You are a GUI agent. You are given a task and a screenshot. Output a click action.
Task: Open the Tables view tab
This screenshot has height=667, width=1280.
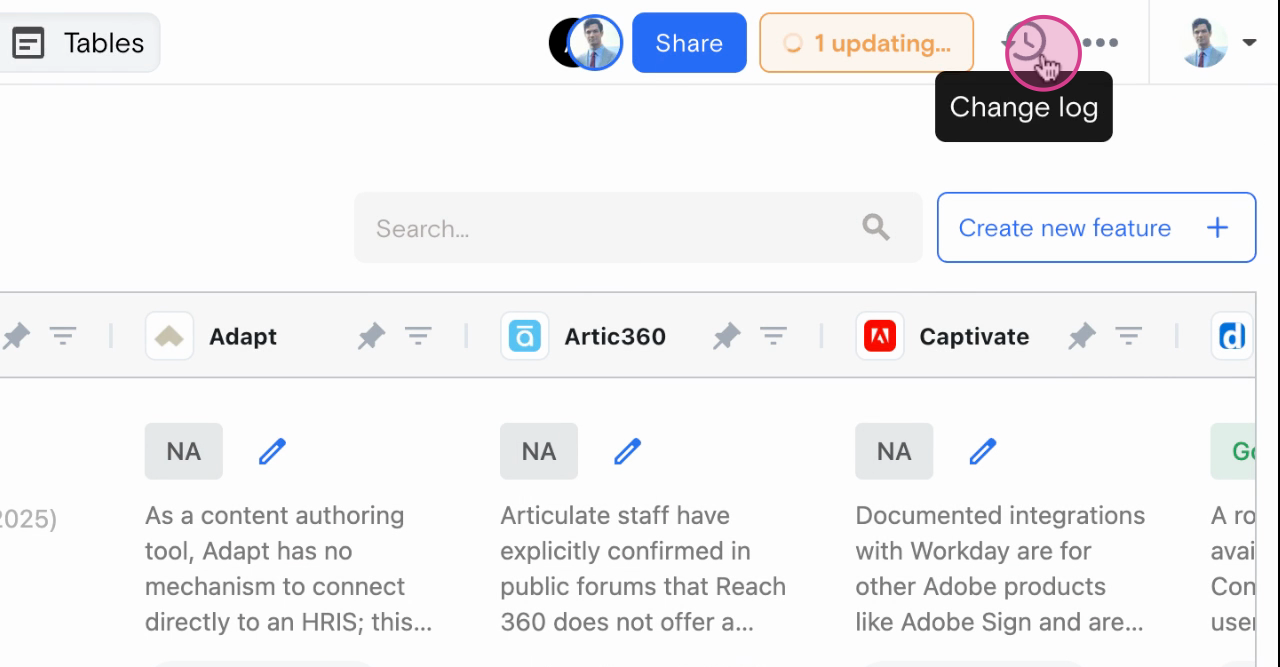click(x=78, y=43)
